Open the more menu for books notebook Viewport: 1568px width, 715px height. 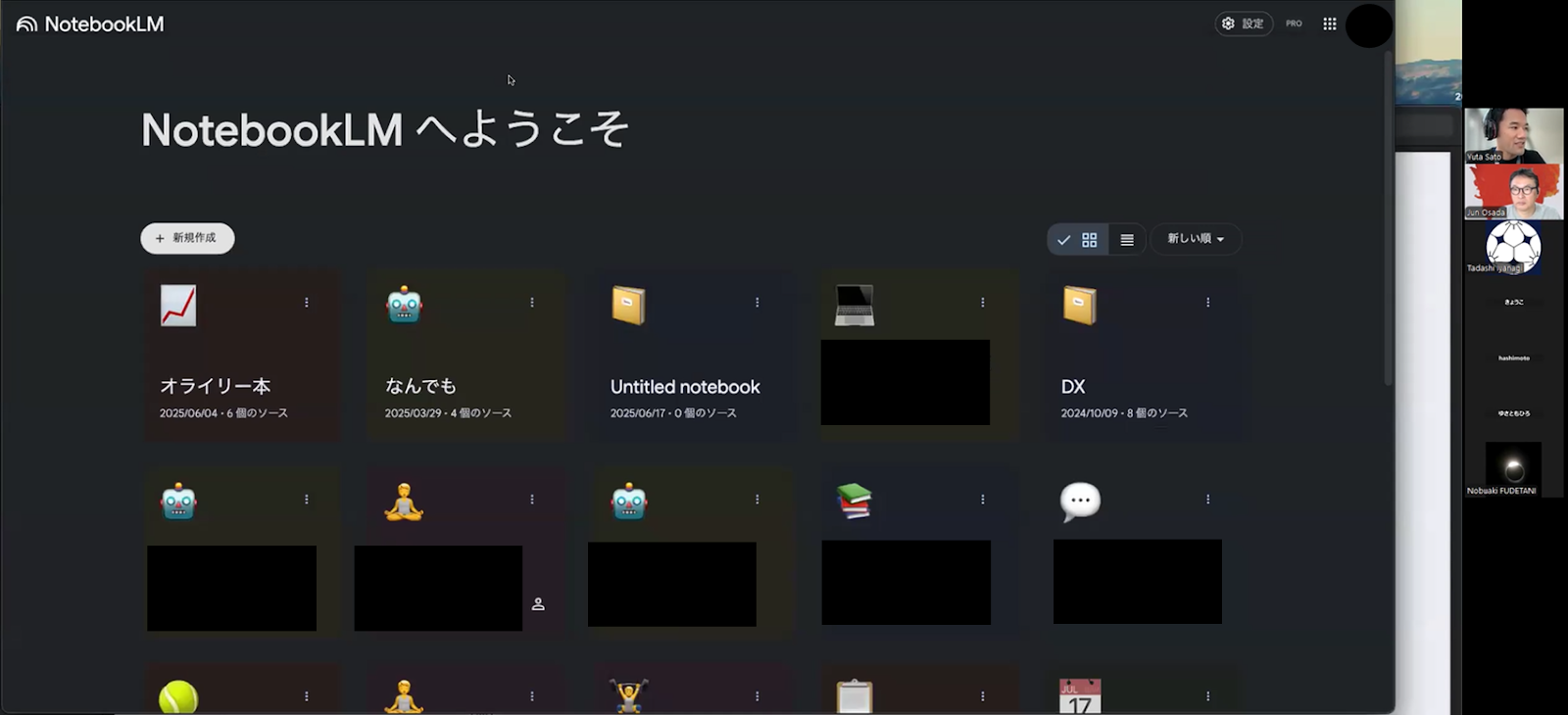point(983,500)
